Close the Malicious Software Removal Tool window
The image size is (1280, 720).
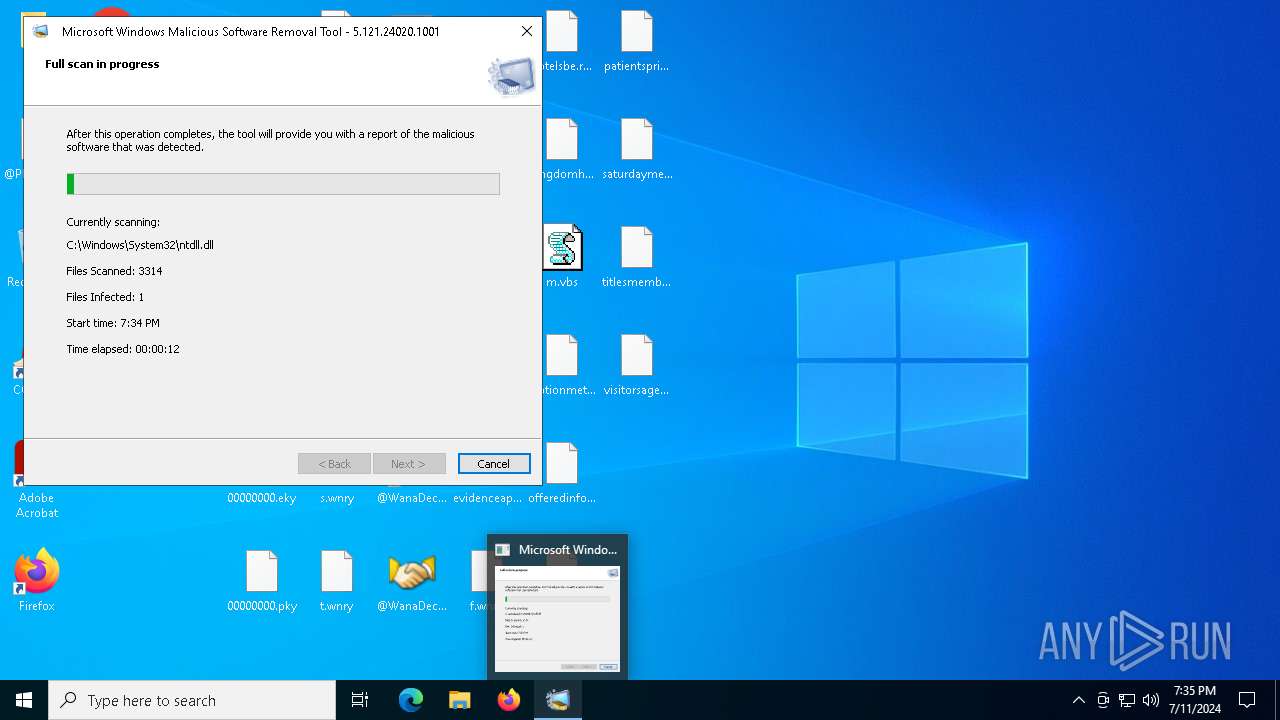coord(527,31)
